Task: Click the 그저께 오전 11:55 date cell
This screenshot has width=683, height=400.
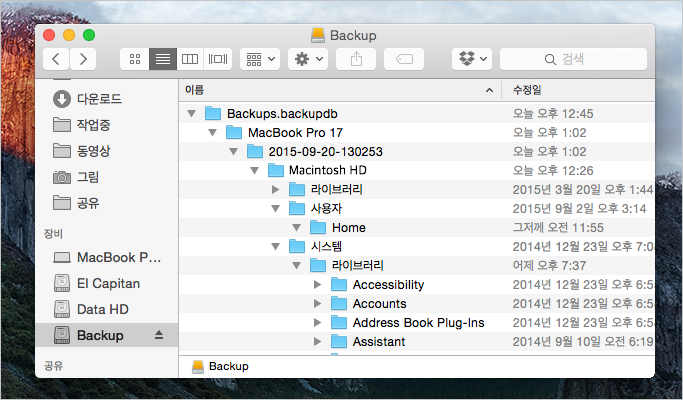Action: click(x=558, y=227)
